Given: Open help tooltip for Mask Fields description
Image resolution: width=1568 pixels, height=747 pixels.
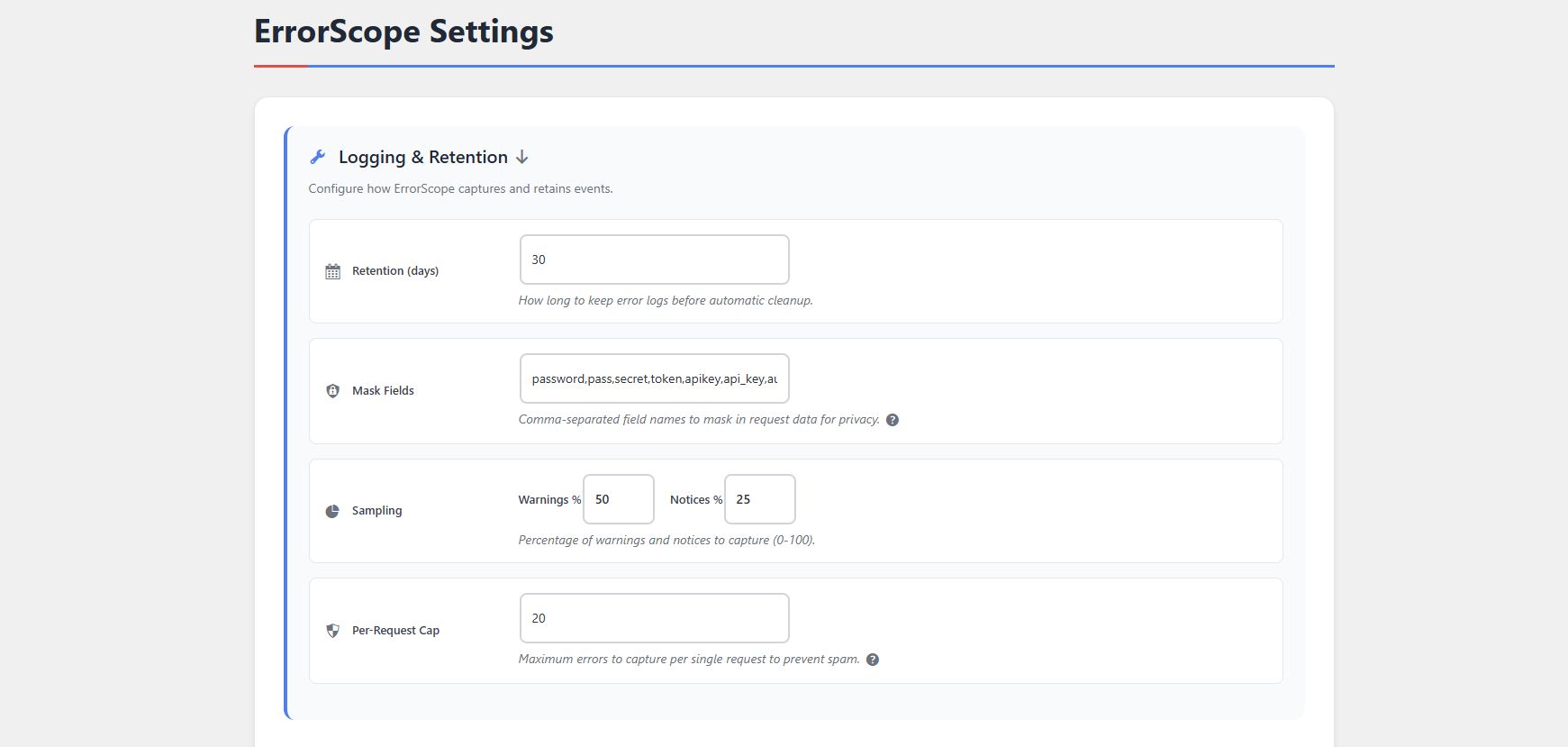Looking at the screenshot, I should click(892, 420).
